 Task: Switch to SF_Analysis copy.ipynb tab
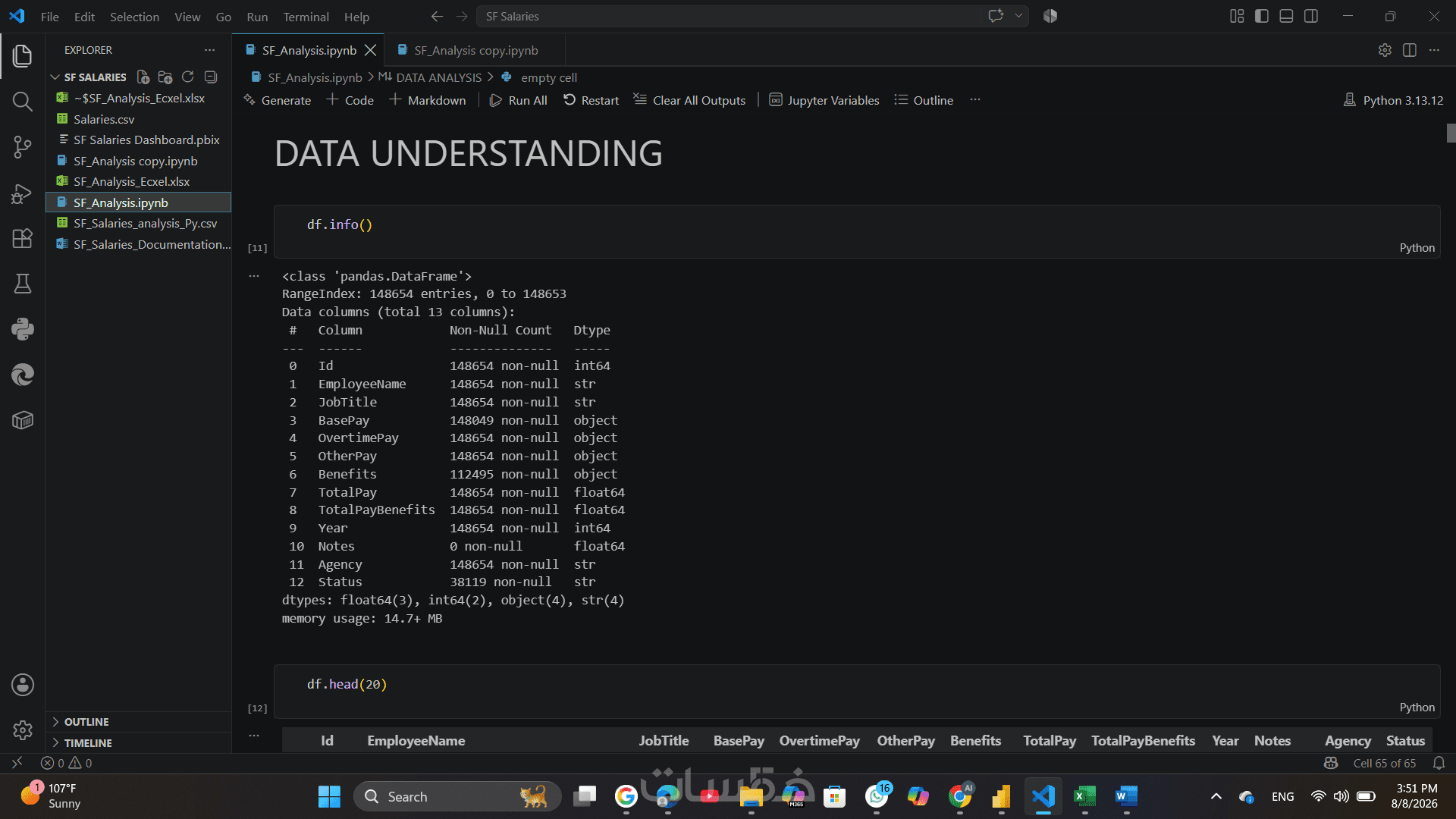(475, 50)
